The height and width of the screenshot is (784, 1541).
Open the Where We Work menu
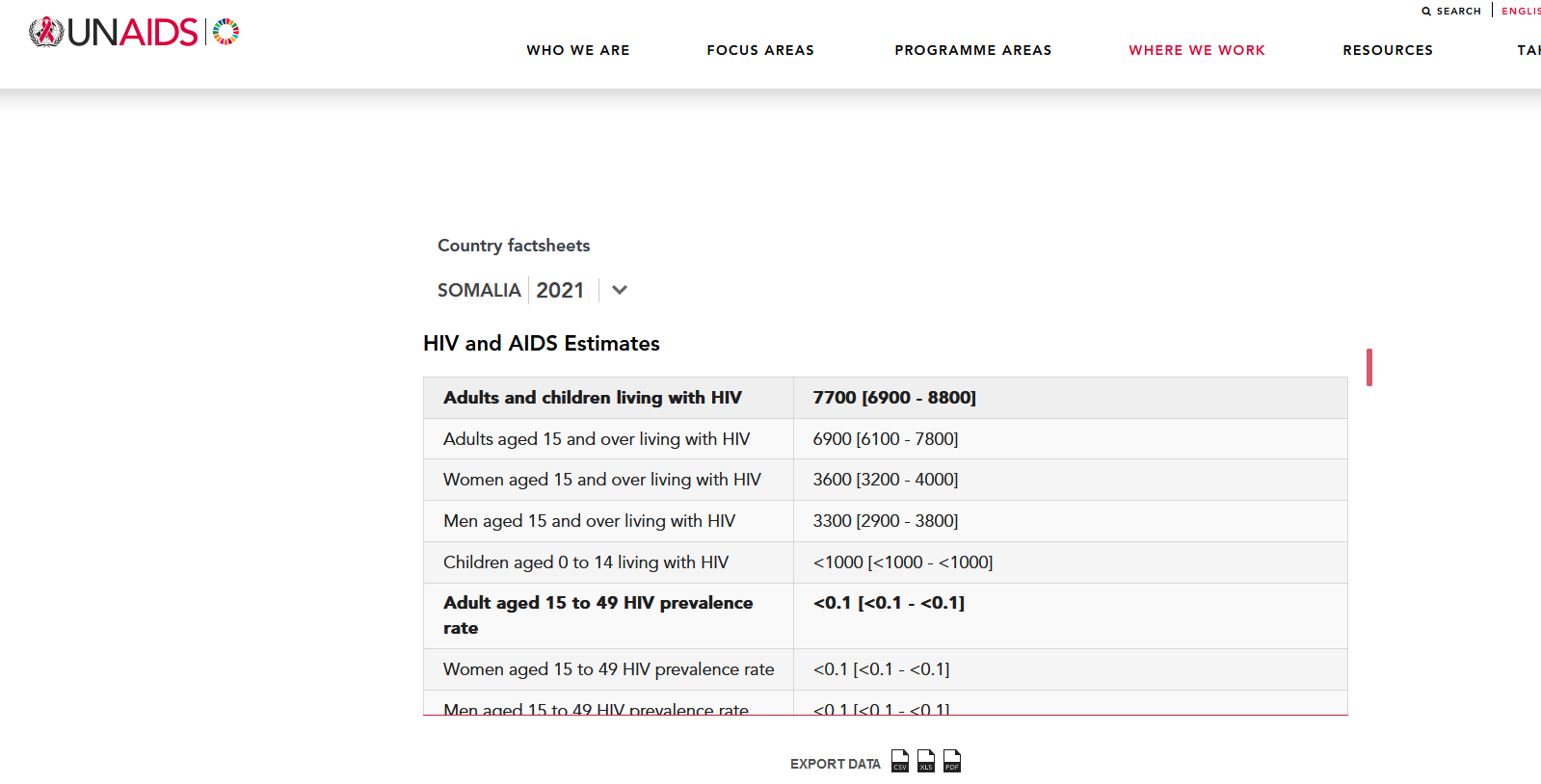[x=1197, y=50]
